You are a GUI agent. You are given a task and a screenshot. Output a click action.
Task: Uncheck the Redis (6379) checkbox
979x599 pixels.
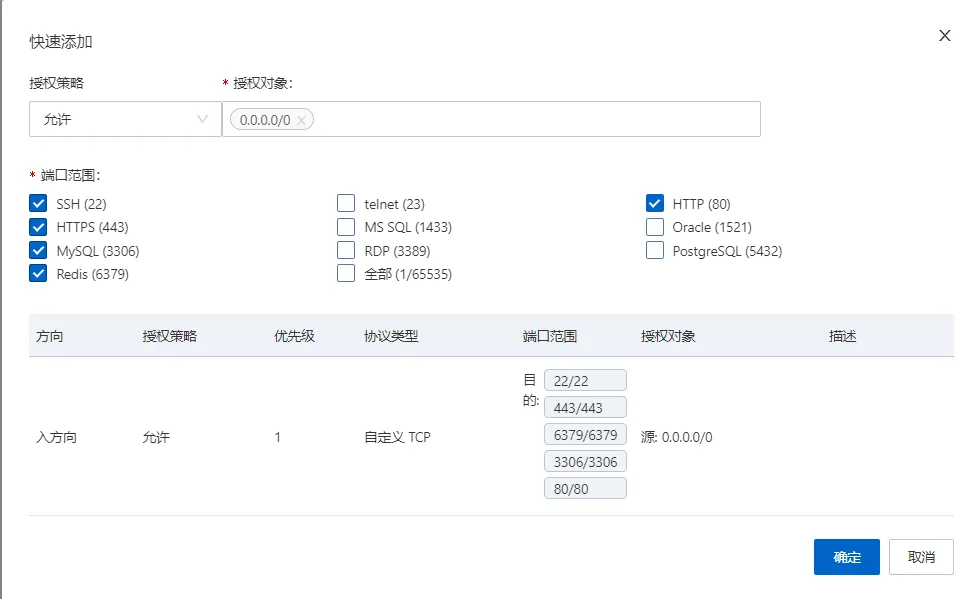click(39, 274)
